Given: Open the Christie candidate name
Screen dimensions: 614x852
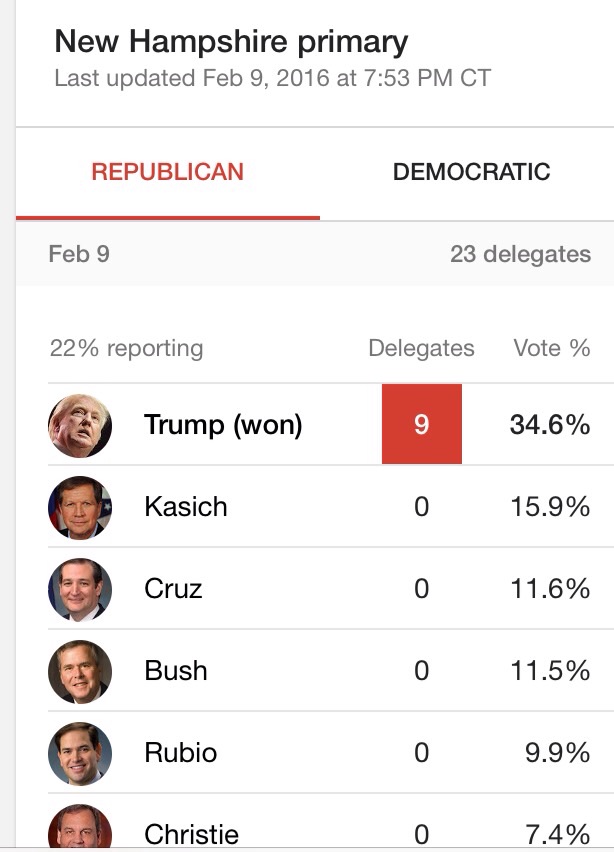Looking at the screenshot, I should coord(191,835).
